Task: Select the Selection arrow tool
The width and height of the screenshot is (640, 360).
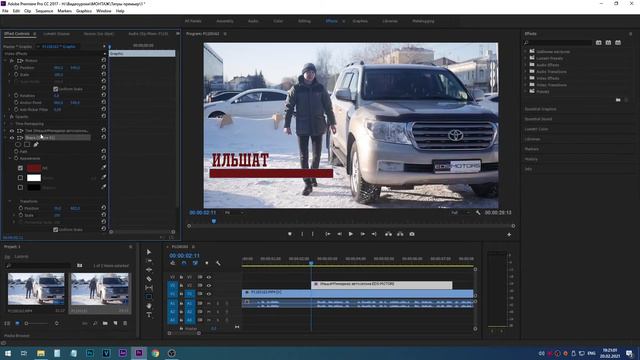Action: 149,252
